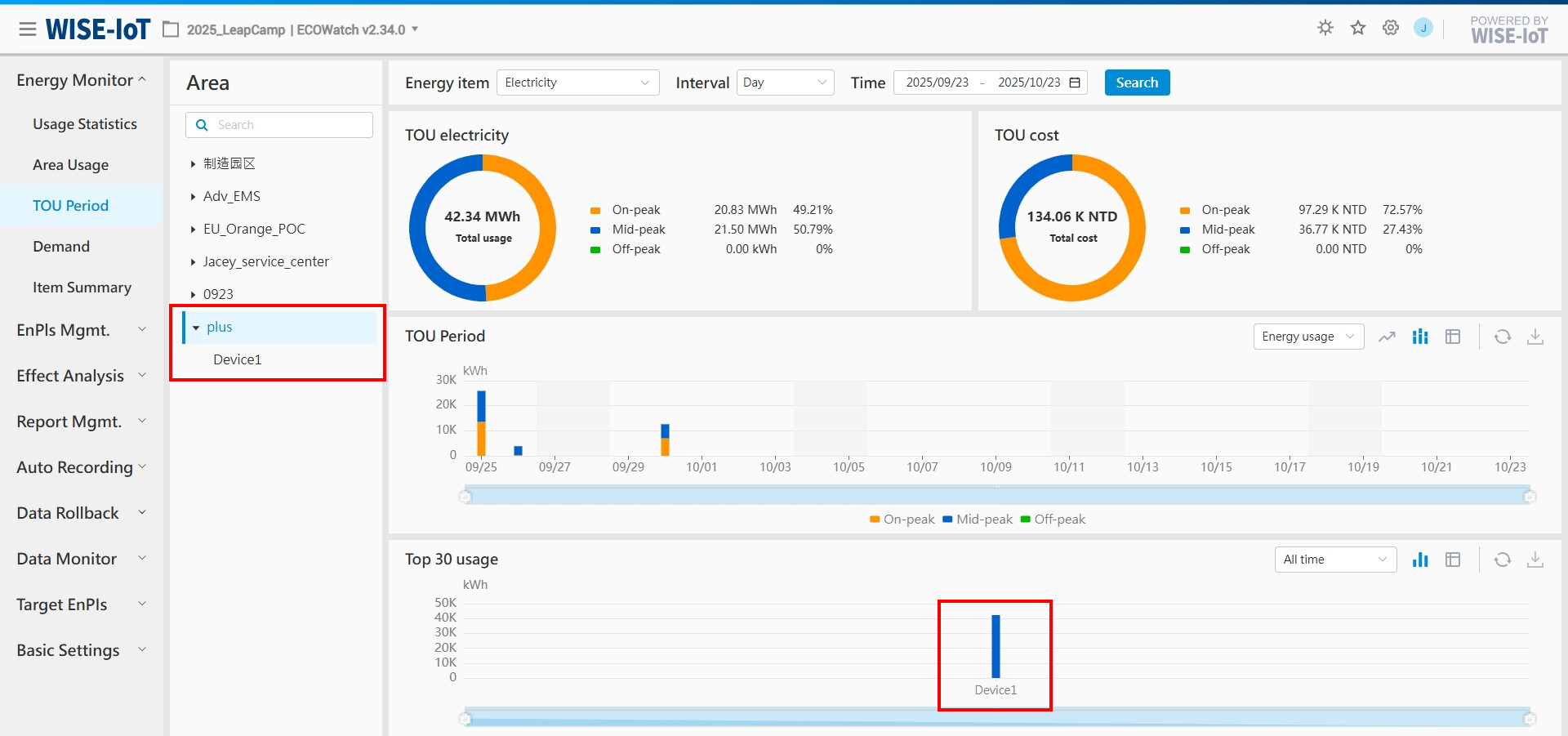Show TOU Period data as table
Viewport: 1568px width, 736px height.
1453,337
